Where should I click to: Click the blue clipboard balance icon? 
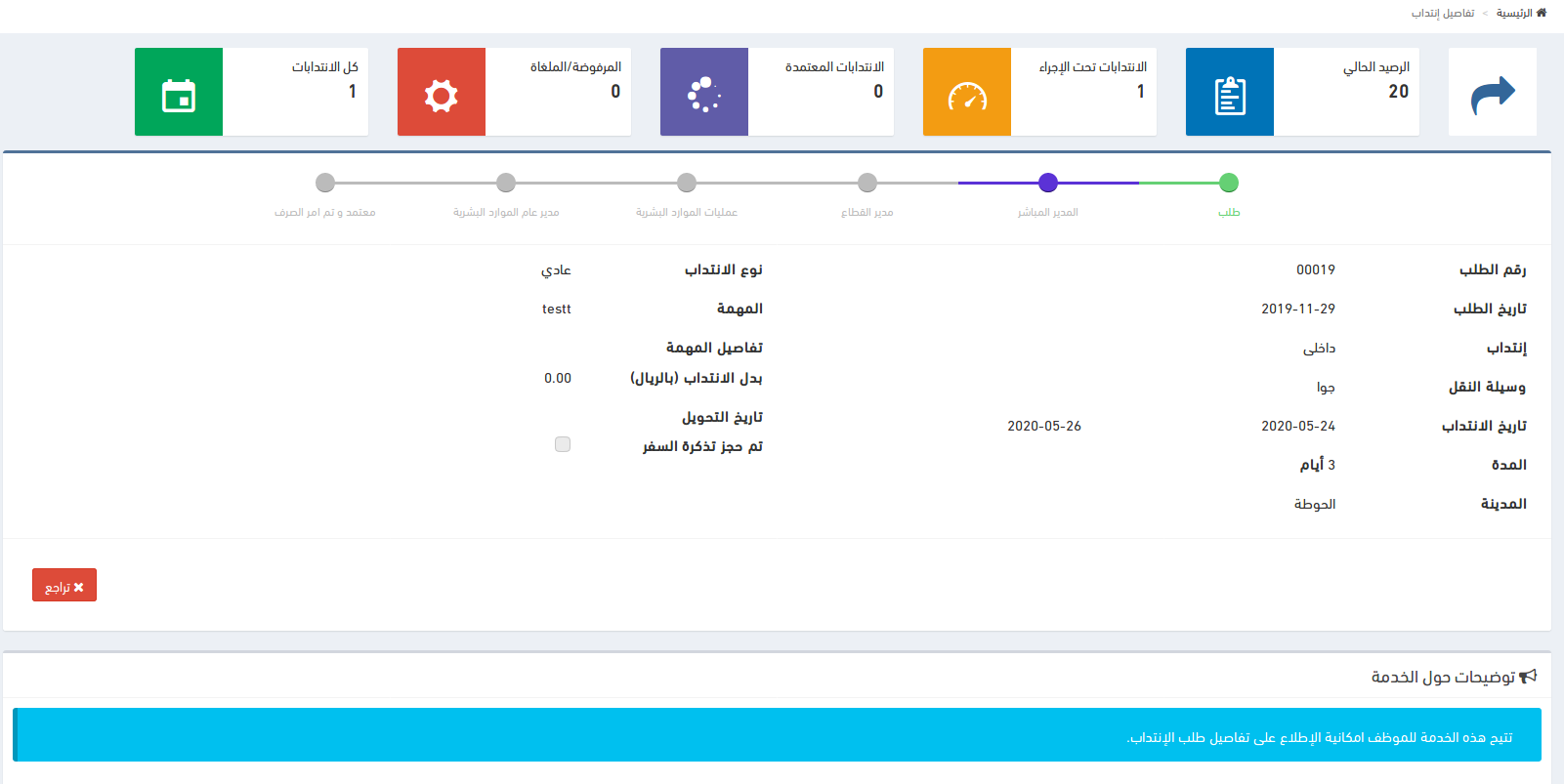pos(1229,93)
